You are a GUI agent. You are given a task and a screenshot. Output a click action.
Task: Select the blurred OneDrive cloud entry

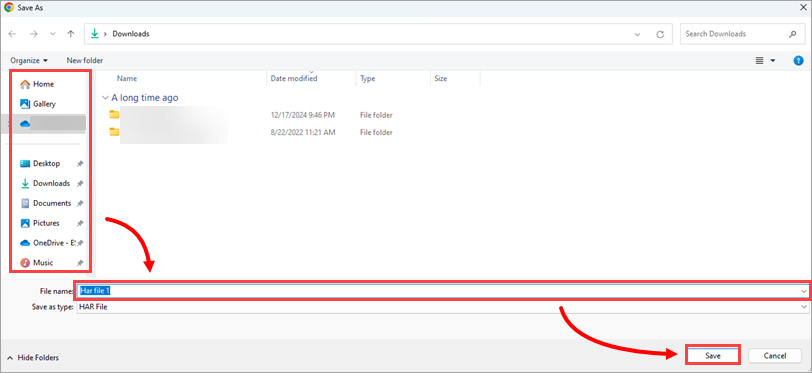coord(52,123)
